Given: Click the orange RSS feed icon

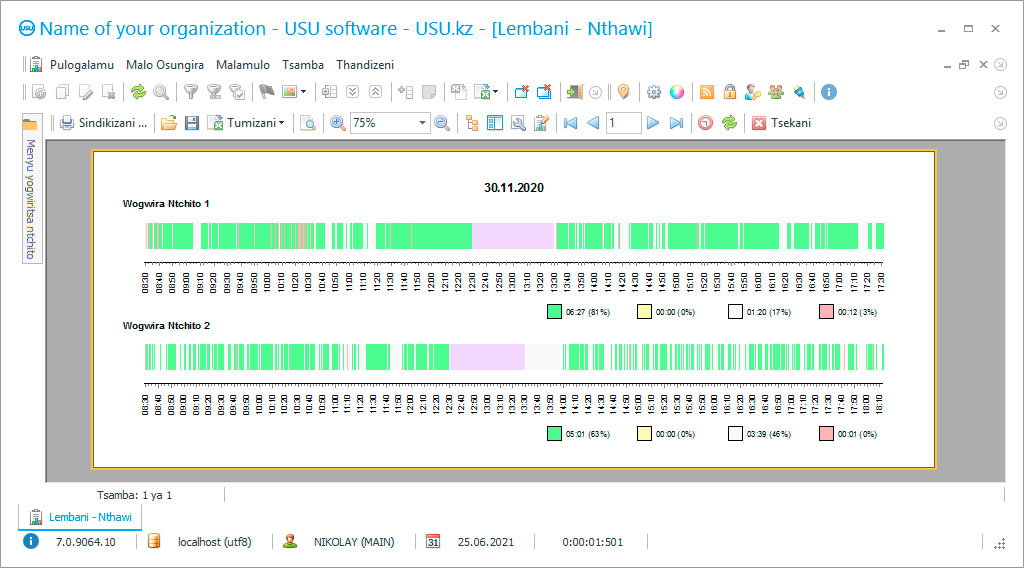Looking at the screenshot, I should point(707,92).
